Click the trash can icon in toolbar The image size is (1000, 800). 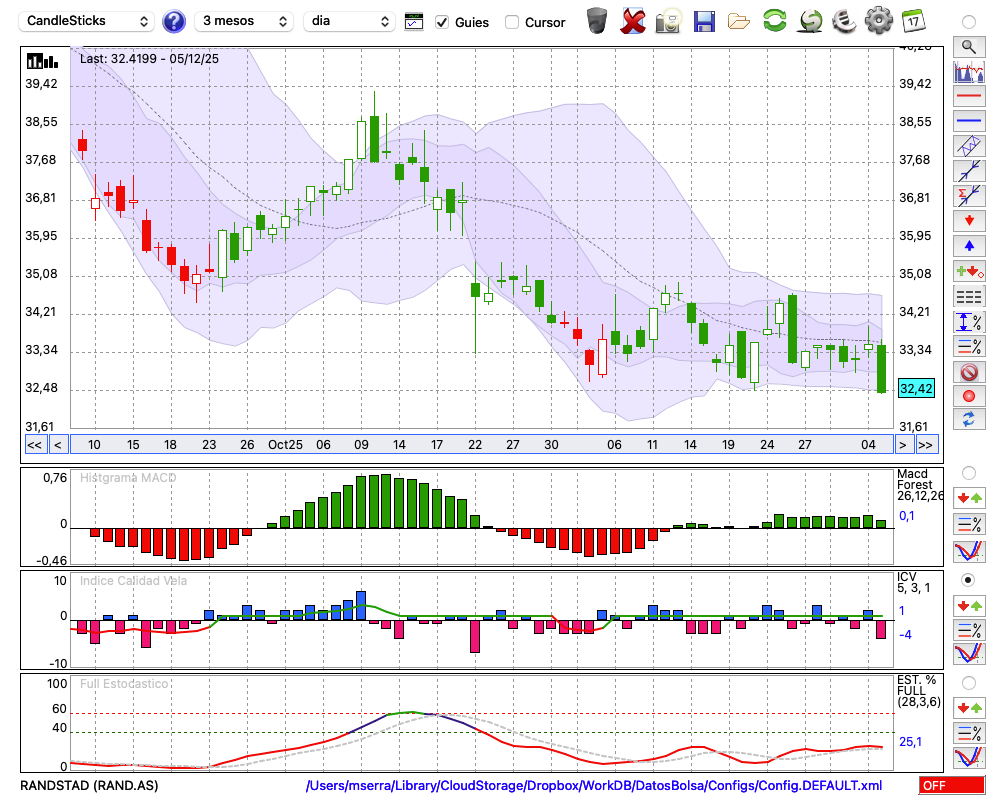(597, 20)
